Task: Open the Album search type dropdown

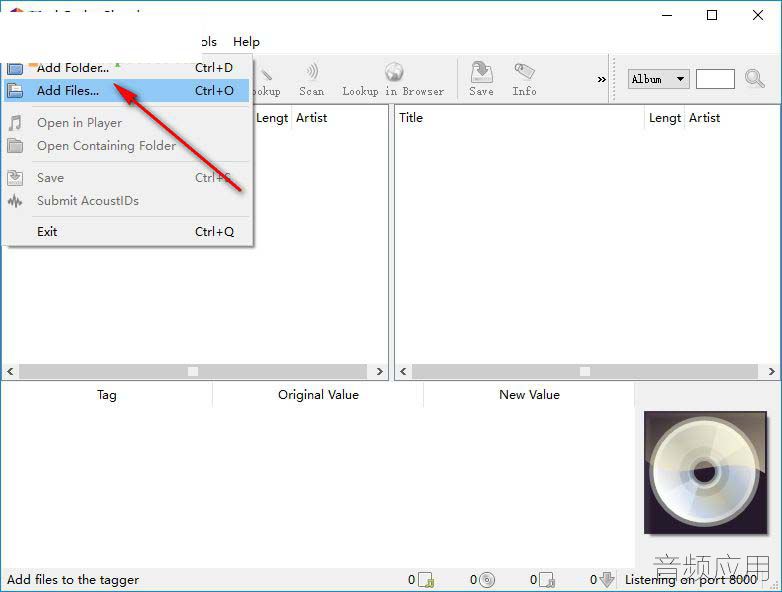Action: pos(658,79)
